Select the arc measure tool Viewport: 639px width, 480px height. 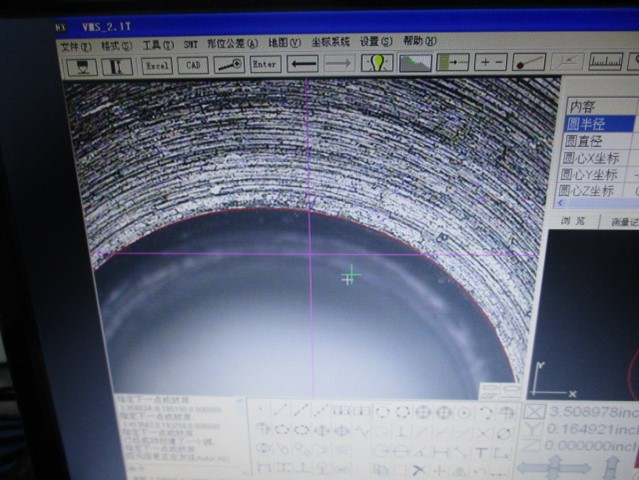tap(486, 413)
